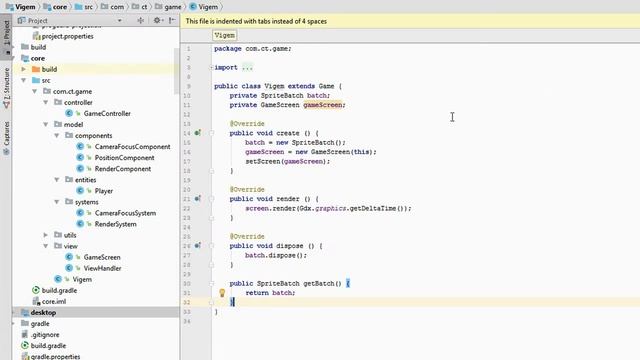Open CameraFocusComponent class icon
The height and width of the screenshot is (360, 640).
pos(80,147)
